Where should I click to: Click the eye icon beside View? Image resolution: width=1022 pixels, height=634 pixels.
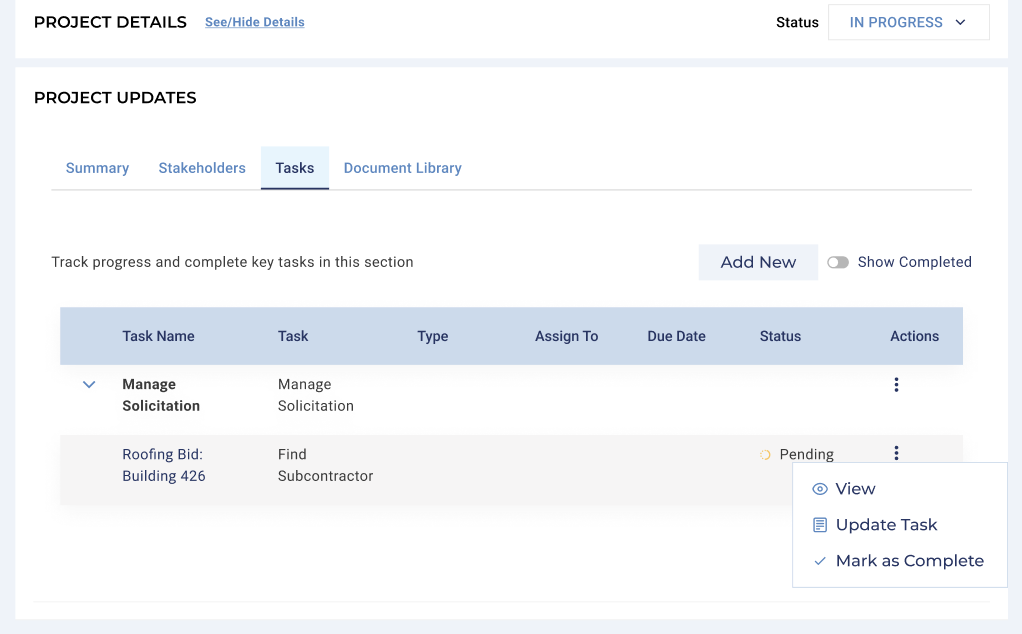point(820,489)
